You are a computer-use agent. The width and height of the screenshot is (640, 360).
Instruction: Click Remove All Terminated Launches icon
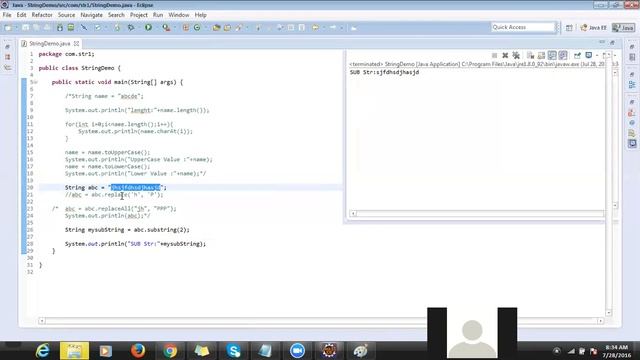click(516, 56)
